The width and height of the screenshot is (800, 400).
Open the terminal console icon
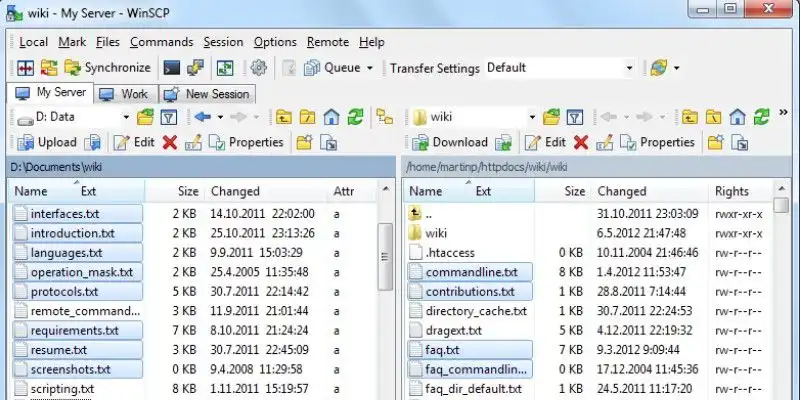[x=172, y=68]
